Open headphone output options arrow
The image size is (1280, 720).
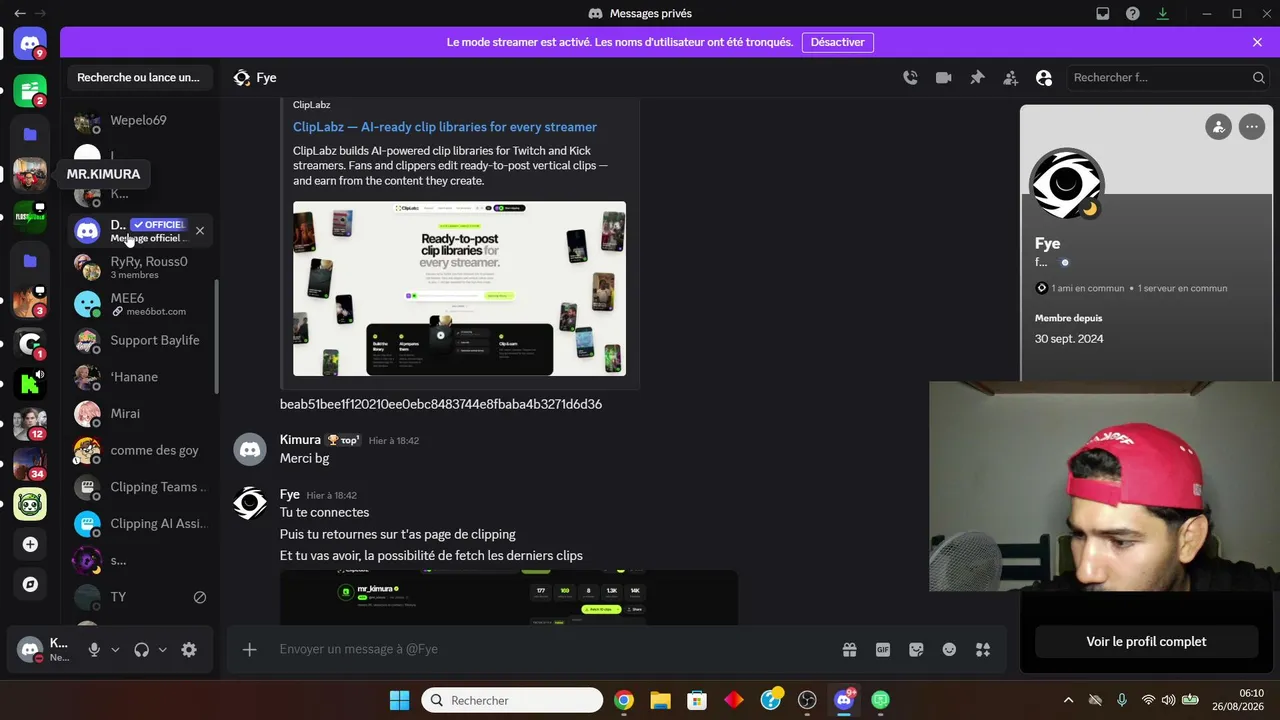point(162,650)
